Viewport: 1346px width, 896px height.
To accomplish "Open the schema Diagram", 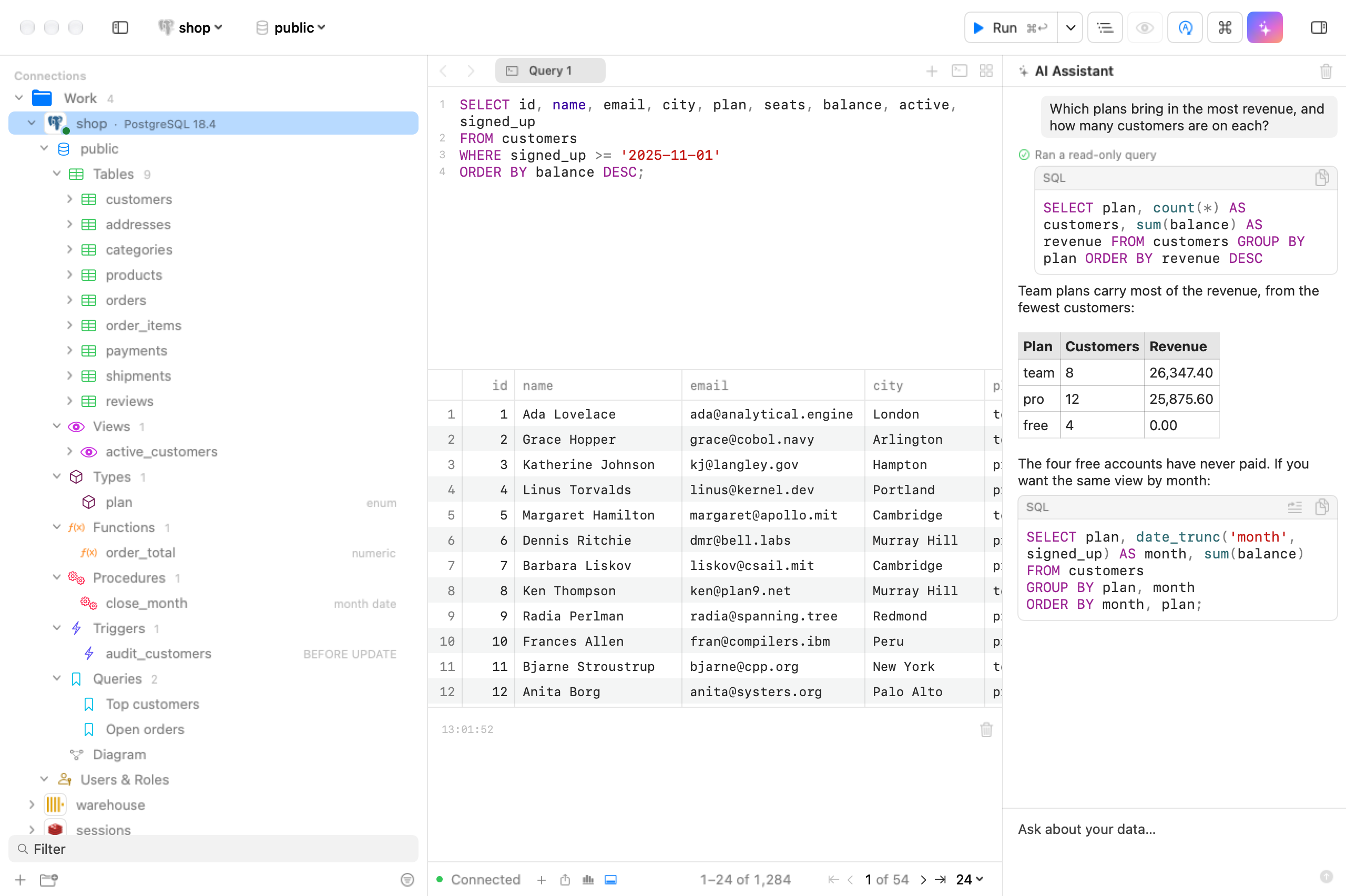I will tap(119, 754).
